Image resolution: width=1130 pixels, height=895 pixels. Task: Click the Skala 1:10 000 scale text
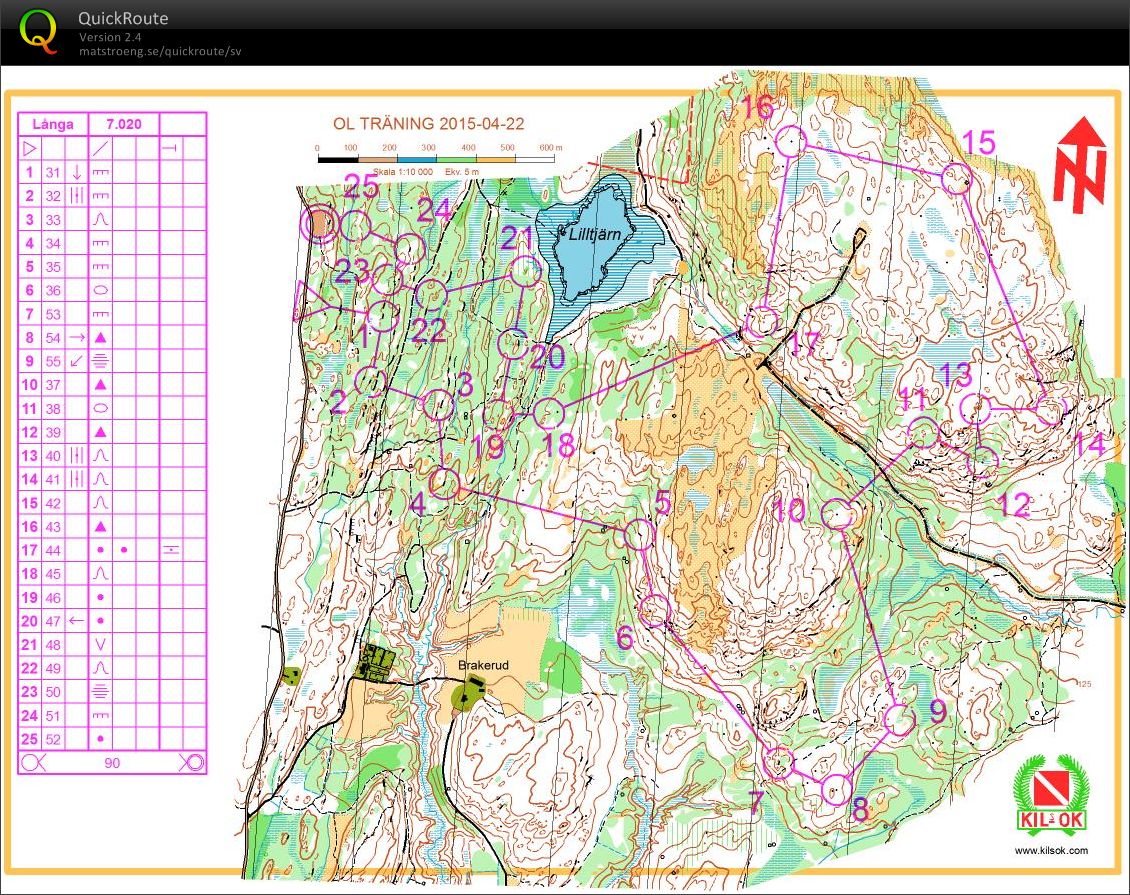402,172
